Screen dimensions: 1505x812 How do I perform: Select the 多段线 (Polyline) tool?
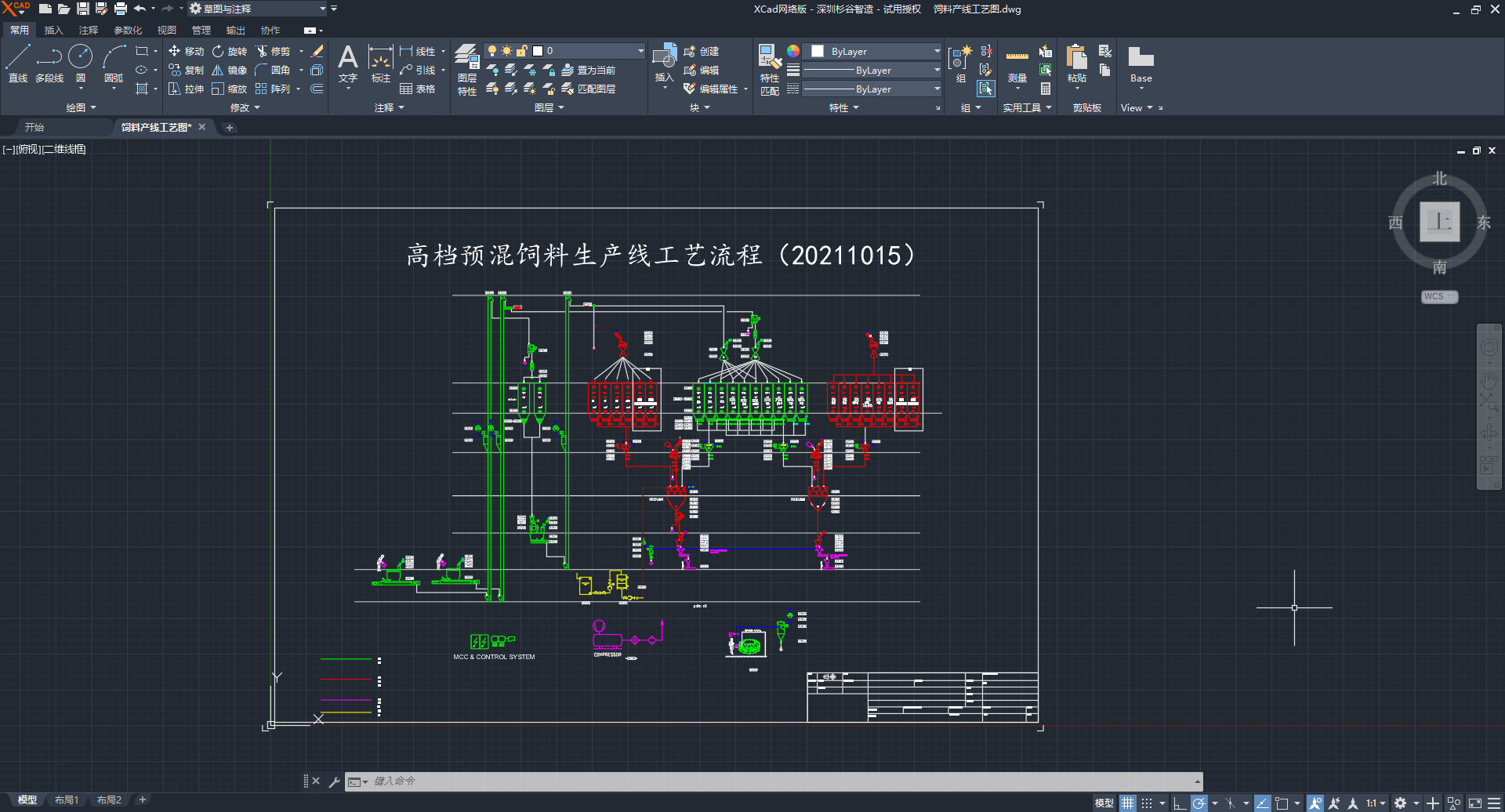[49, 63]
